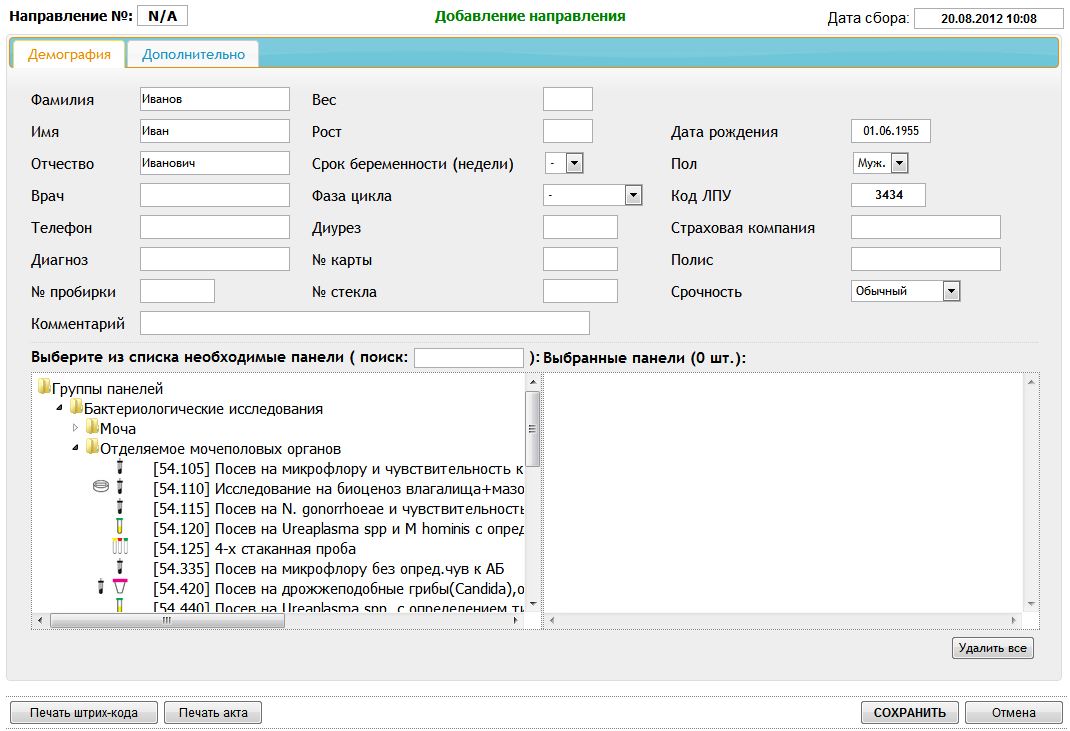
Task: Click the Дата рождения field
Action: (891, 131)
